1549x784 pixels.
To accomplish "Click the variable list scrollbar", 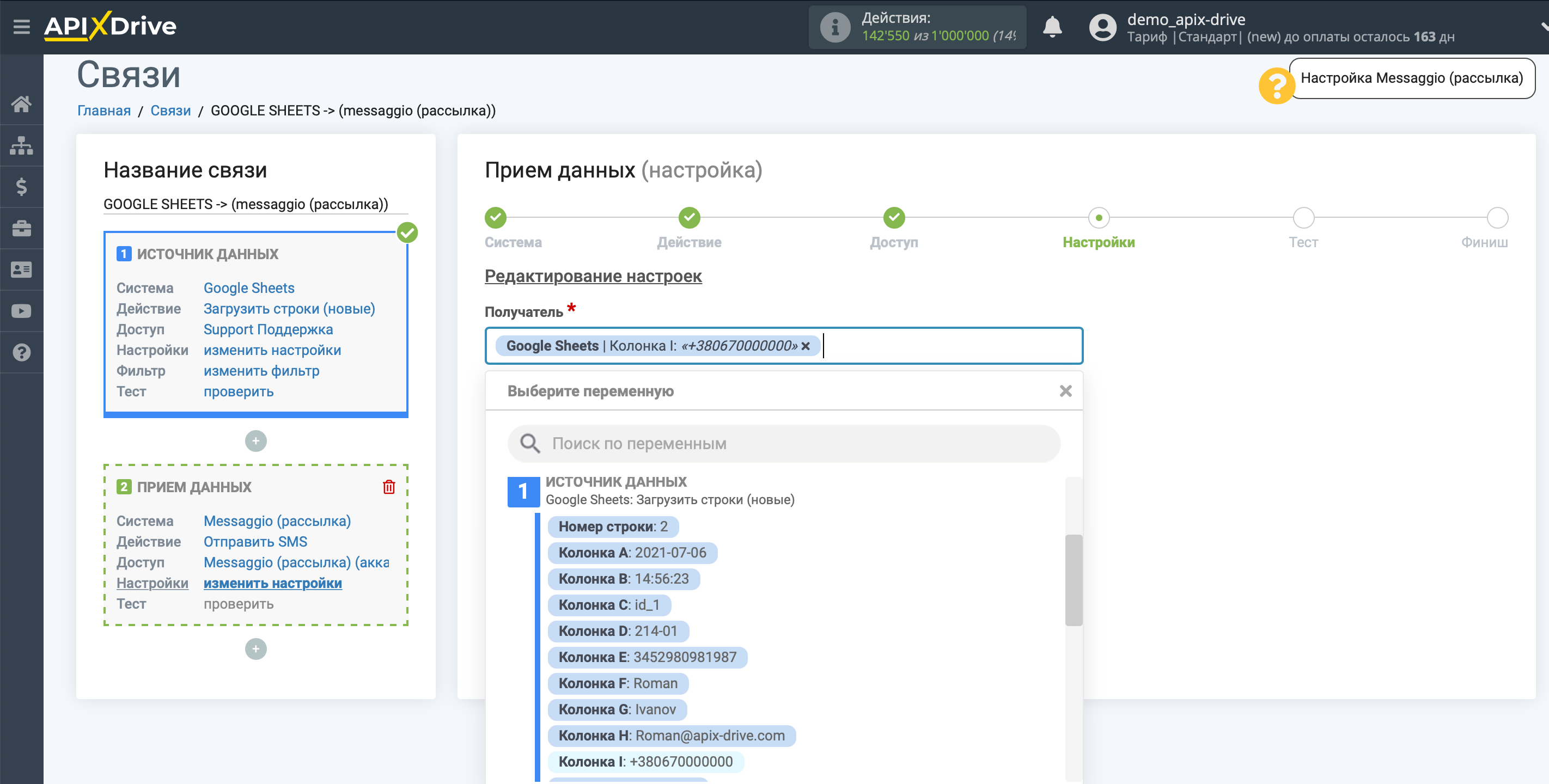I will (1074, 580).
